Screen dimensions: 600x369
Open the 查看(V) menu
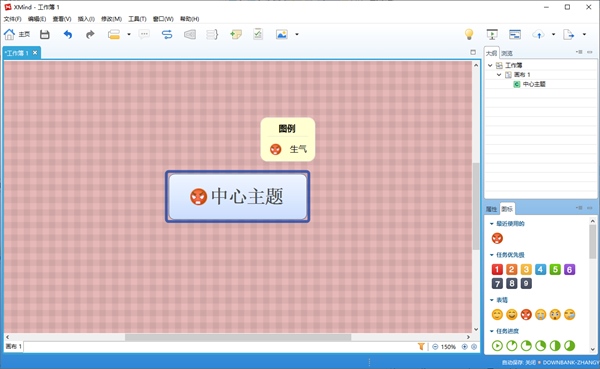[62, 19]
